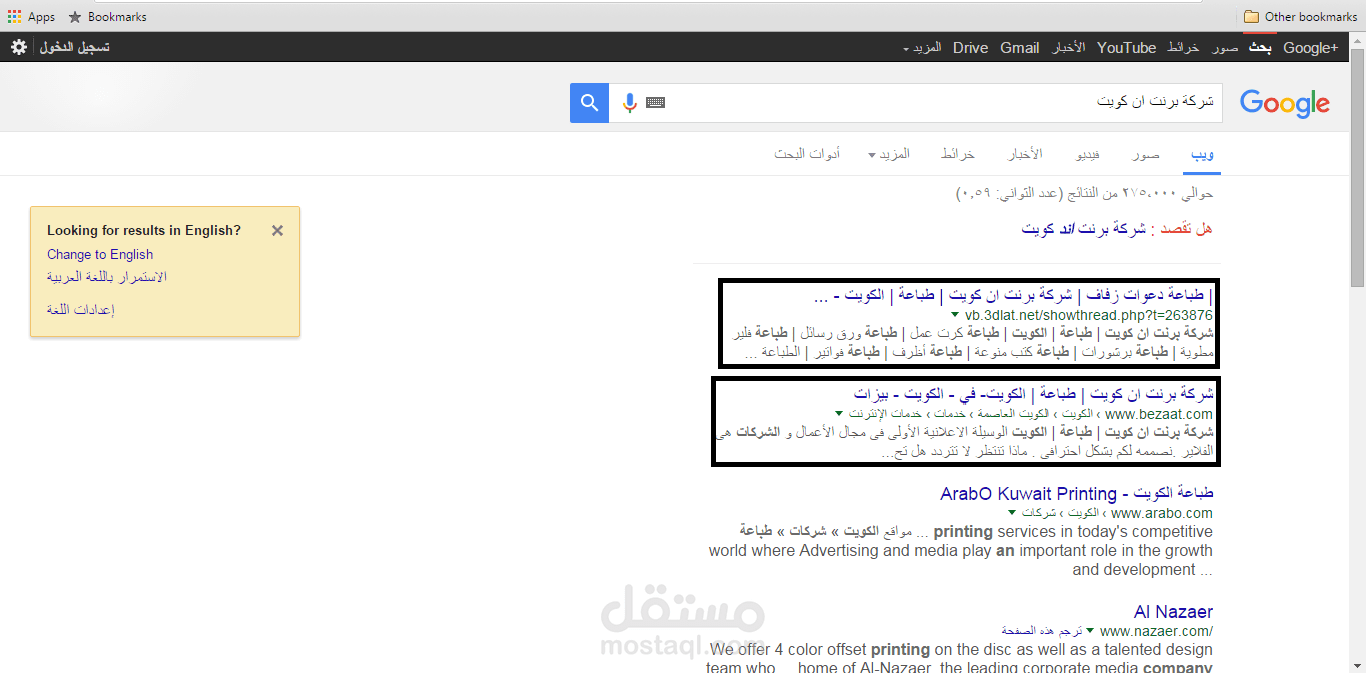Click the www.arabo.com URL text
Screen dimensions: 1366x673
[1160, 512]
